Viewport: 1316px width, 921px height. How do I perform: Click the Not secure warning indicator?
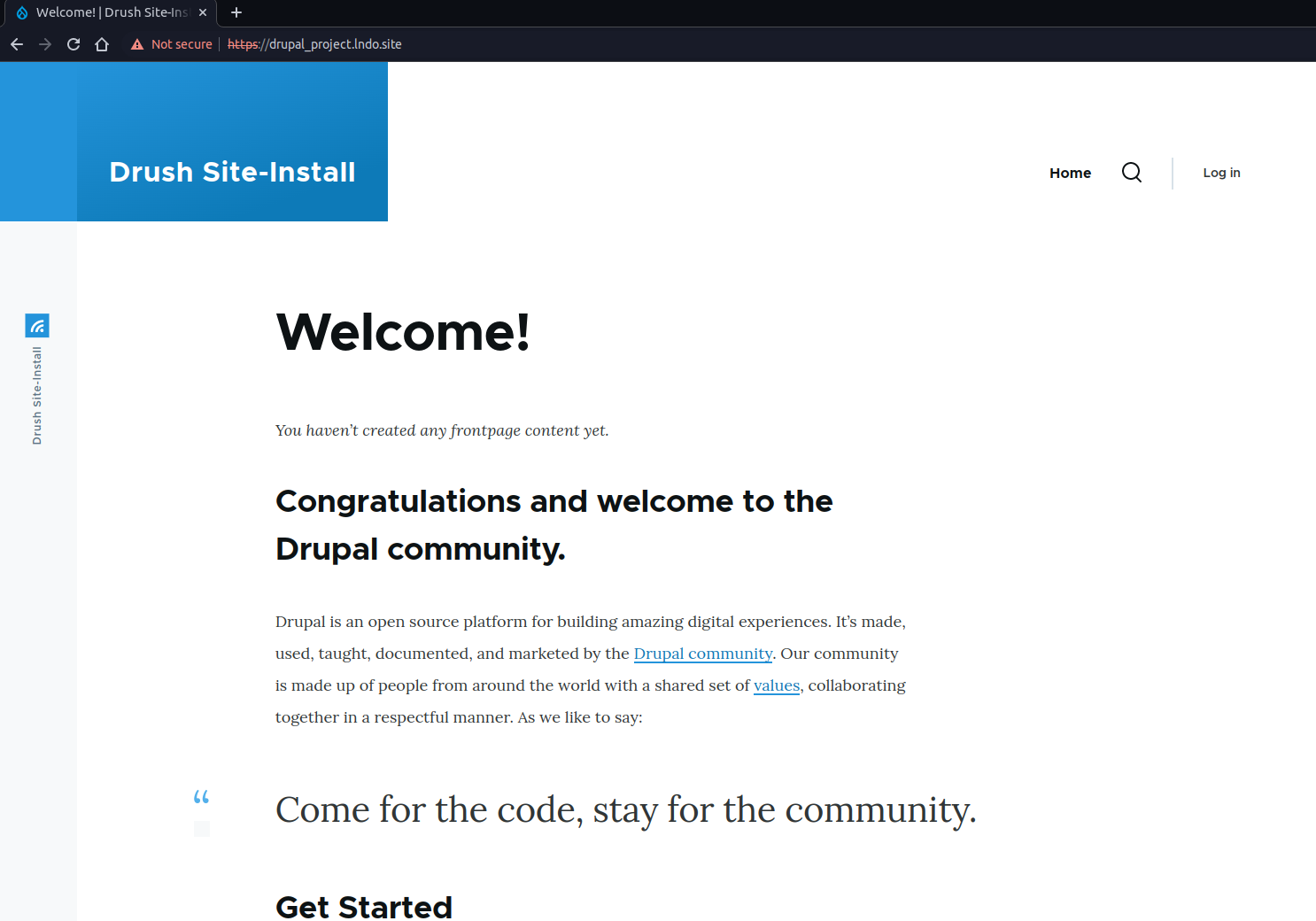(x=172, y=44)
